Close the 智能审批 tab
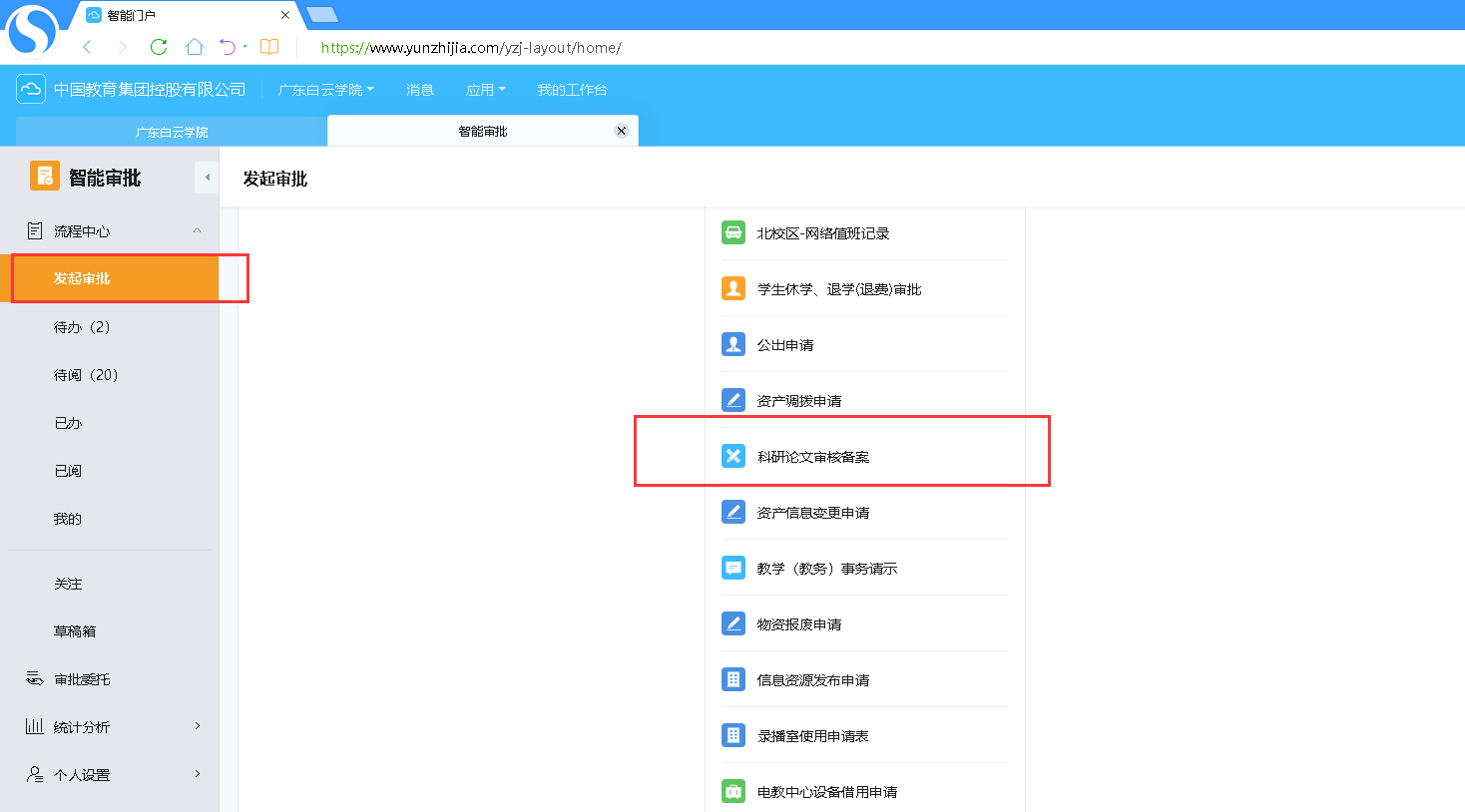 pyautogui.click(x=621, y=131)
